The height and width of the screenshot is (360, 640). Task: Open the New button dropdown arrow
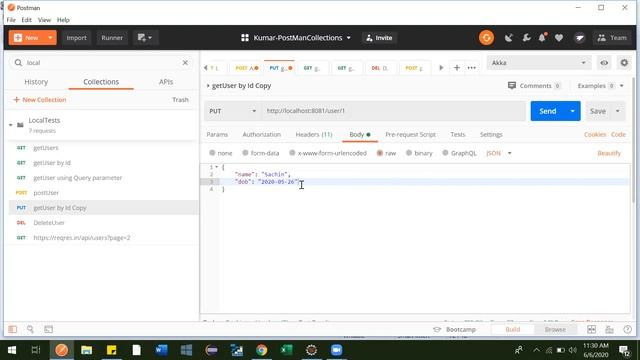pos(50,38)
